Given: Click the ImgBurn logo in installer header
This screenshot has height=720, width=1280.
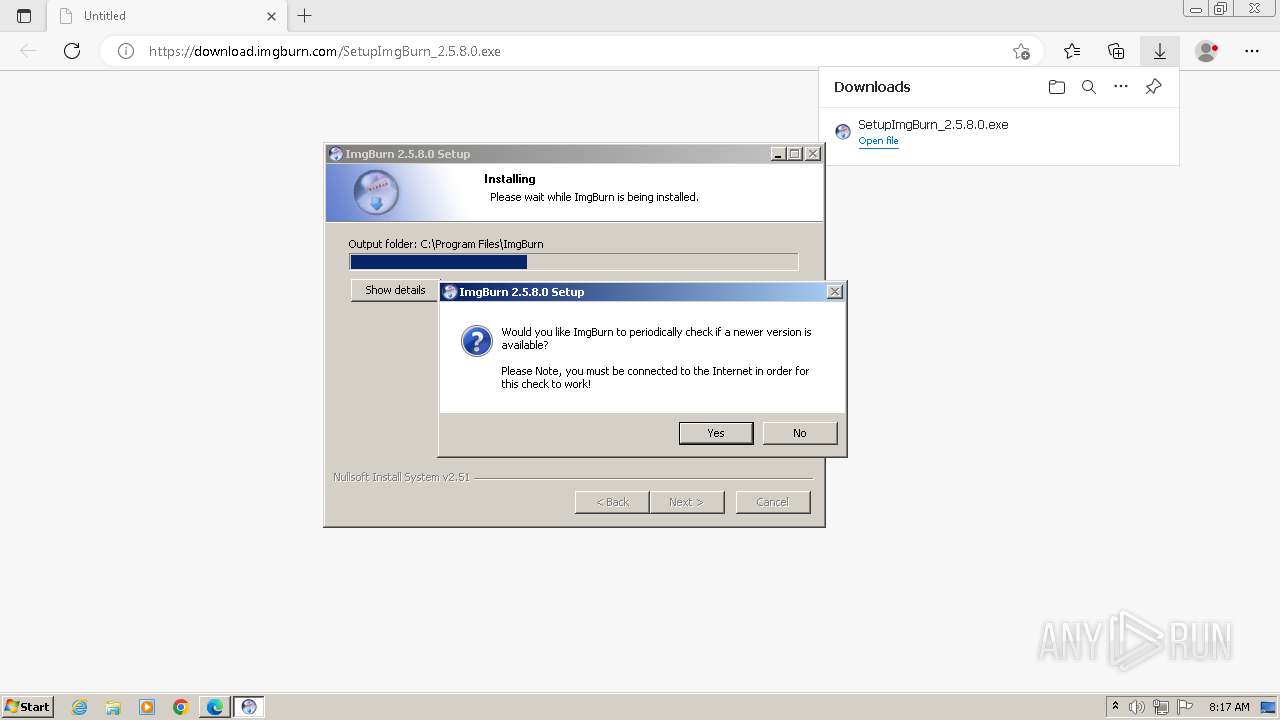Looking at the screenshot, I should point(376,192).
